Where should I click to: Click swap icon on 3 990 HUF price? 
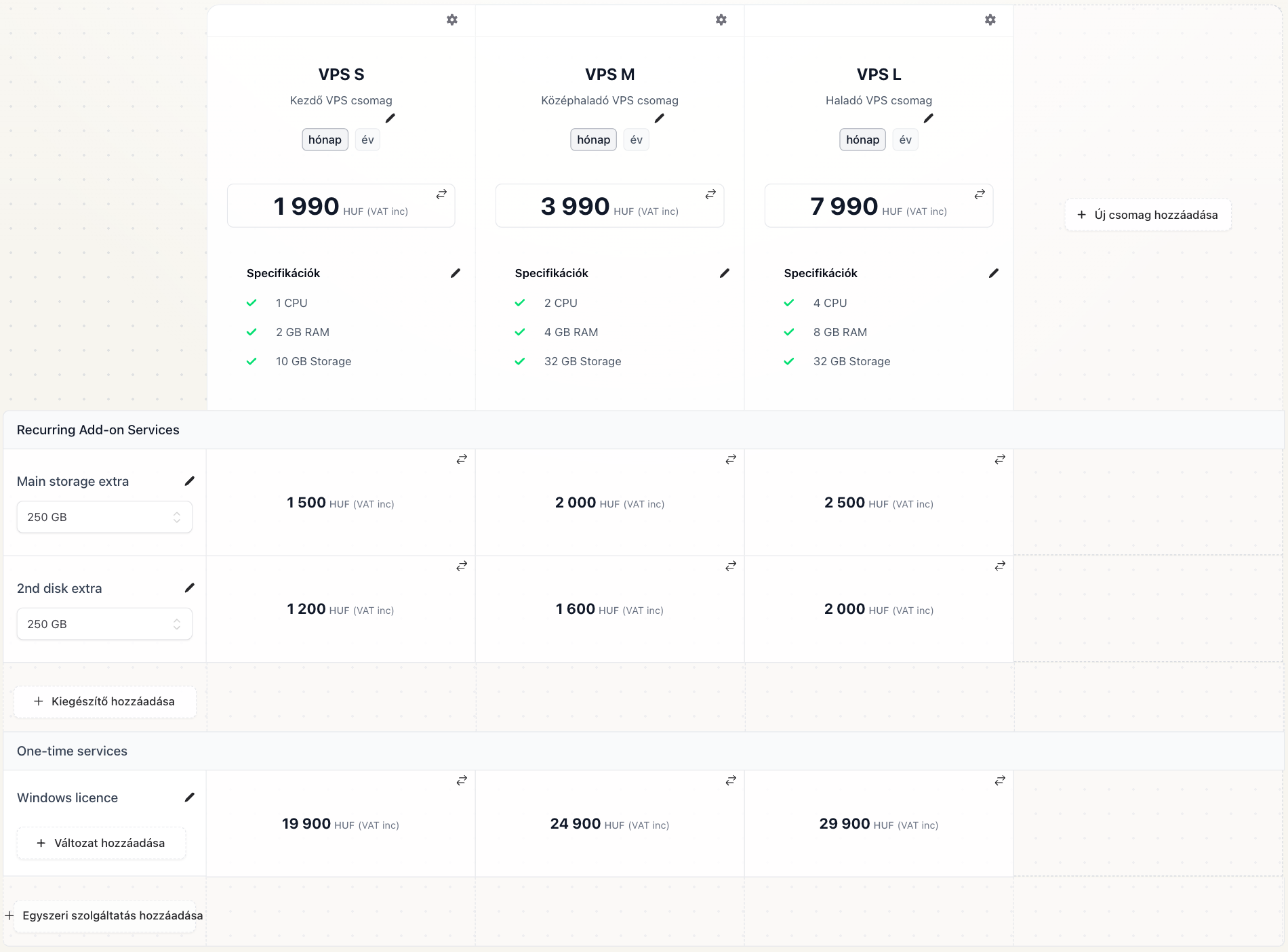pyautogui.click(x=710, y=194)
